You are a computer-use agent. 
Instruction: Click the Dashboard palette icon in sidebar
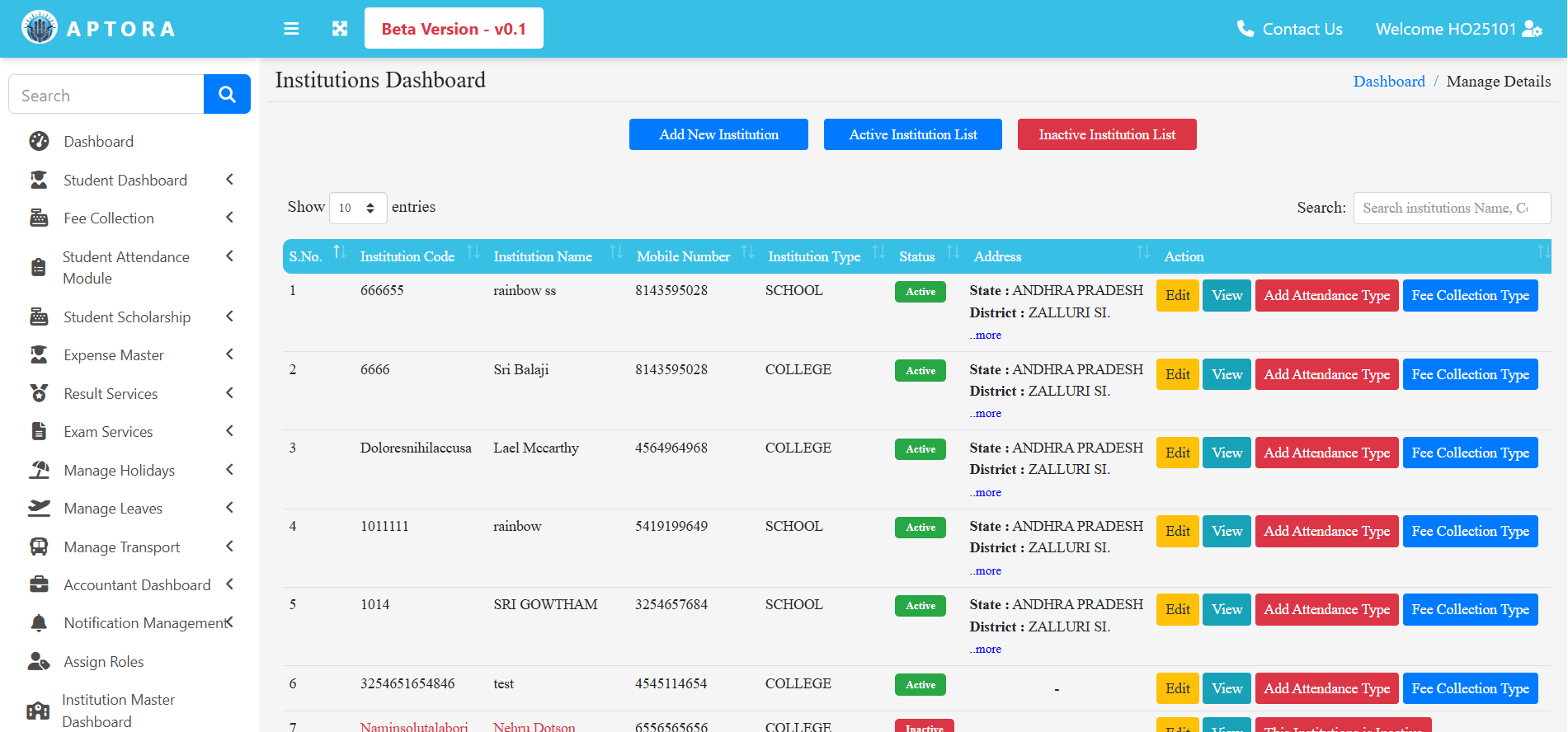tap(39, 141)
